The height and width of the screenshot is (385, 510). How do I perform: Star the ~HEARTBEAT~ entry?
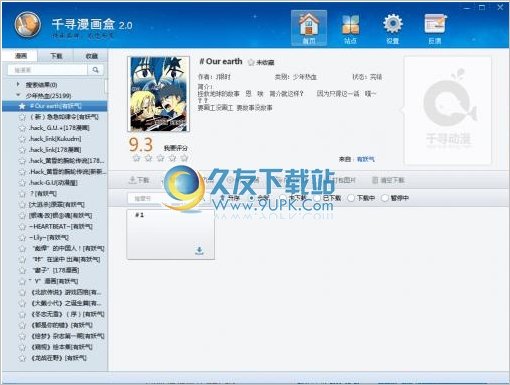pyautogui.click(x=22, y=227)
